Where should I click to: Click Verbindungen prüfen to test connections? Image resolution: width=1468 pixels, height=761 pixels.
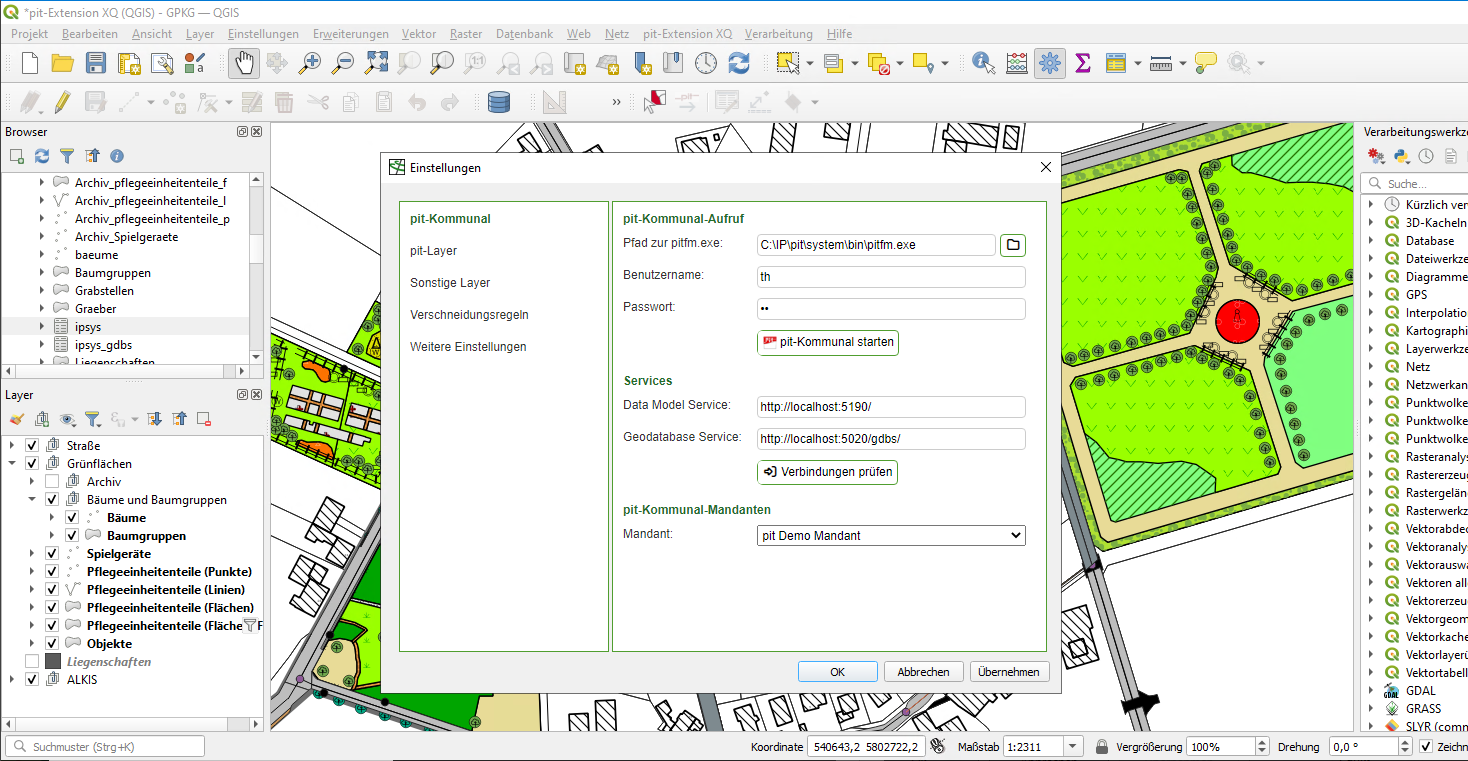827,471
